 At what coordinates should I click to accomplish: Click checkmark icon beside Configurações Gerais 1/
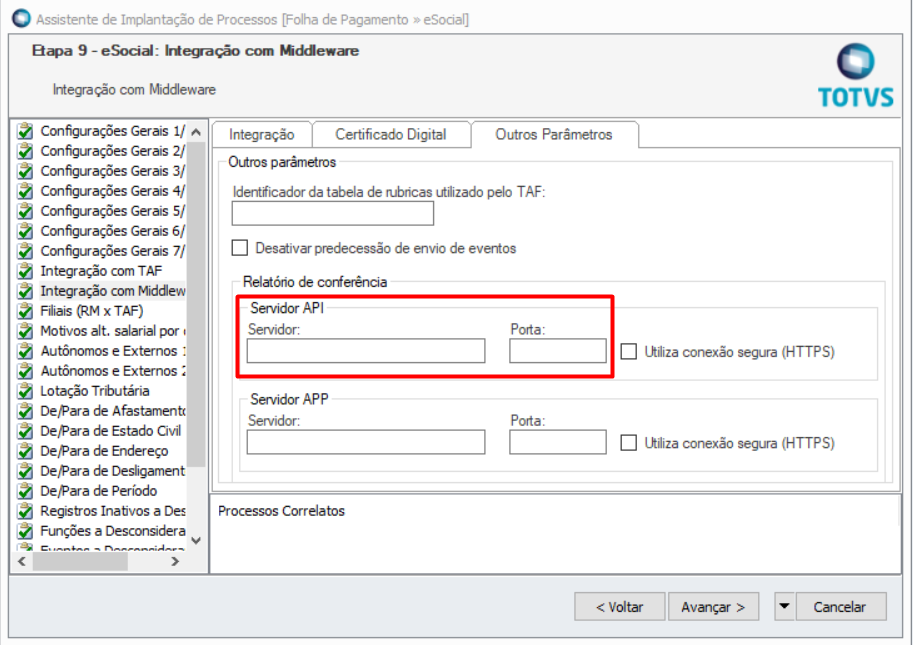[25, 131]
